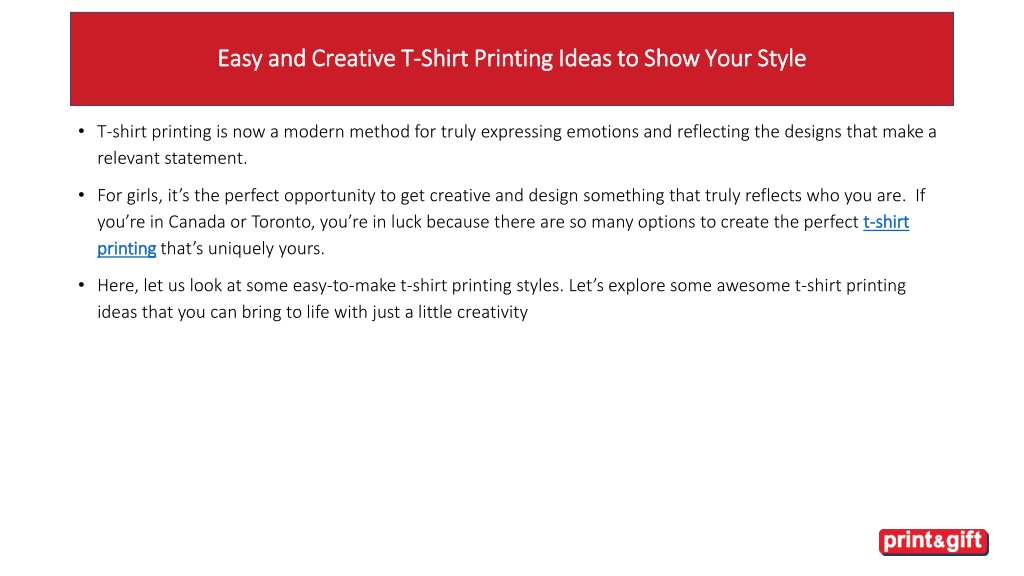Click the slide title about T-Shirt Printing Ideas
Viewport: 1024px width, 576px height.
coord(511,59)
